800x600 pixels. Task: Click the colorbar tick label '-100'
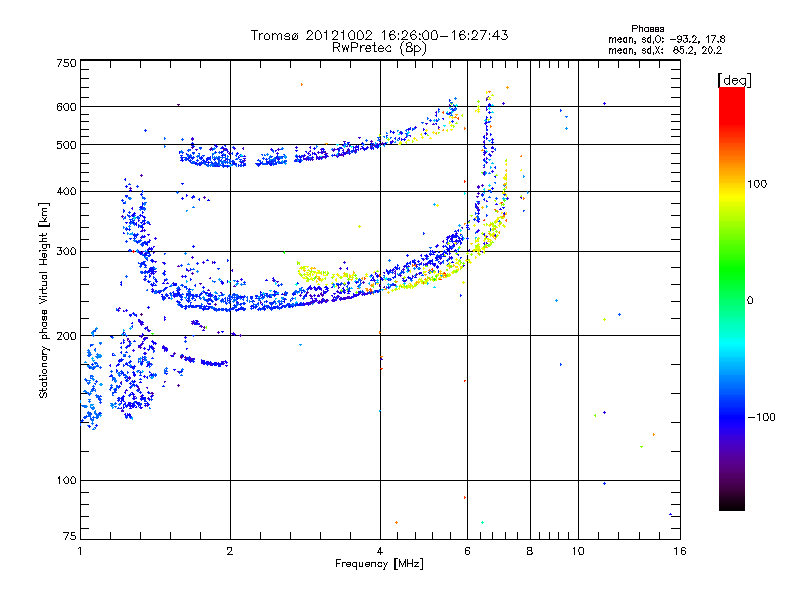pyautogui.click(x=761, y=417)
